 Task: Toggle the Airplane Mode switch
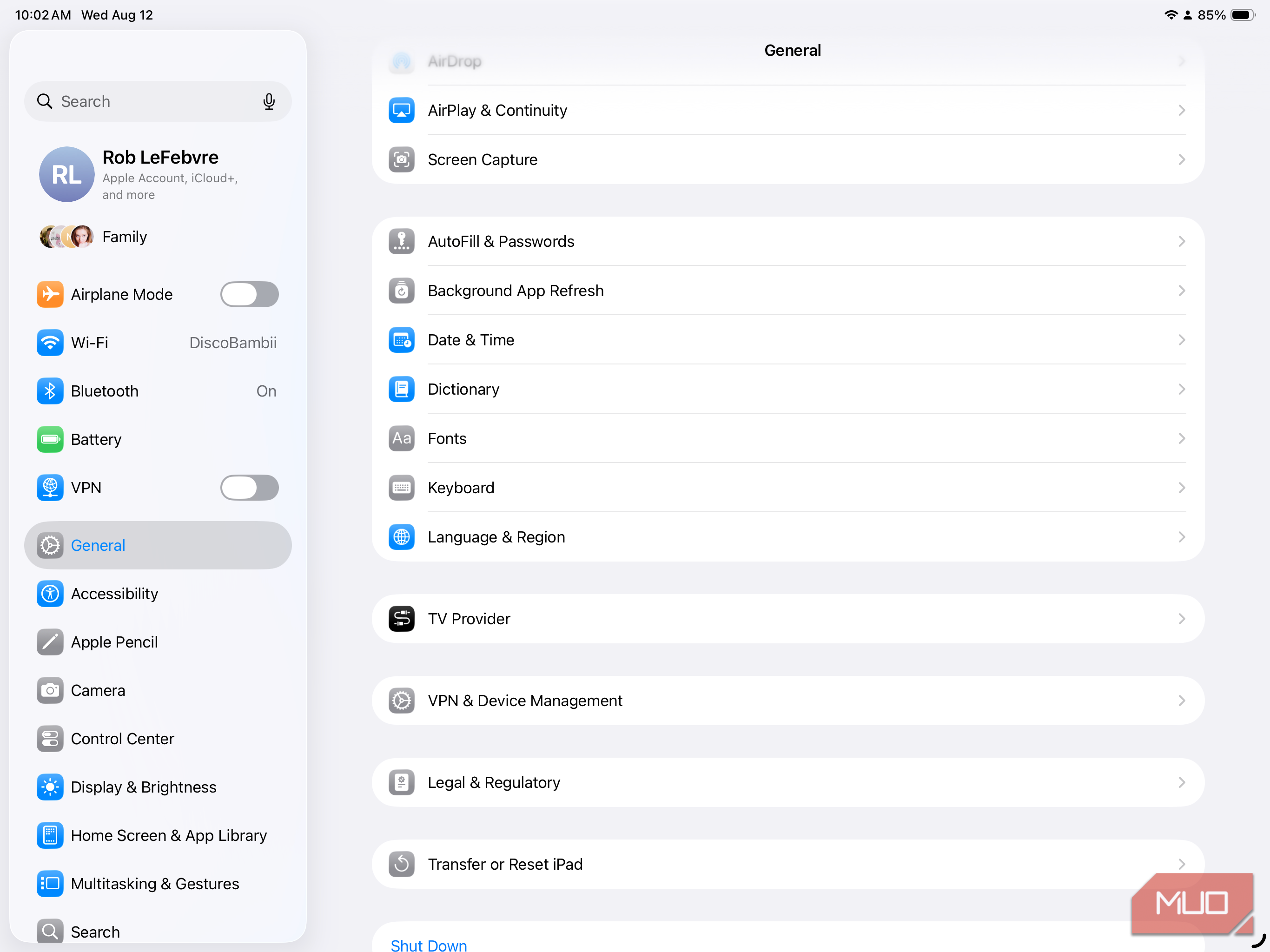(x=250, y=295)
